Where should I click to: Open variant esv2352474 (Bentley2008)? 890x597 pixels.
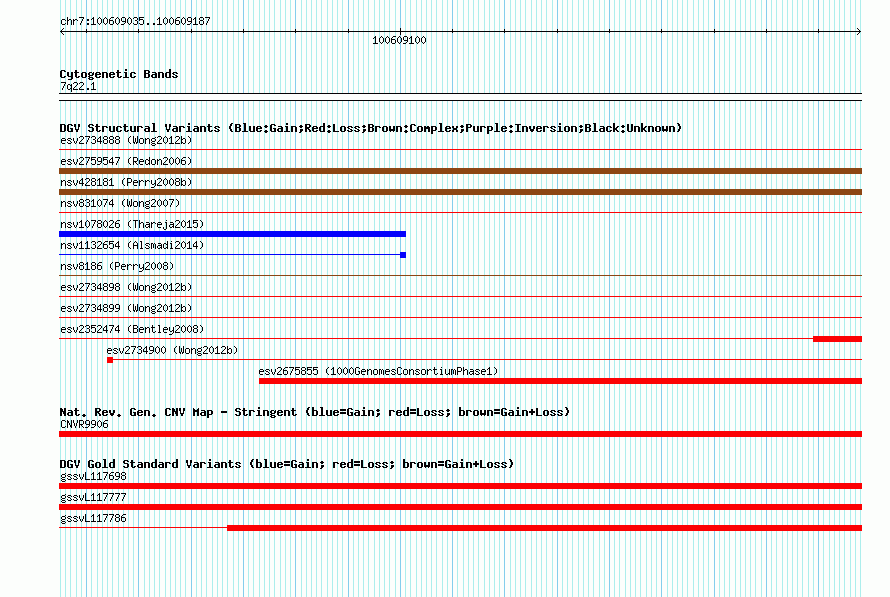click(x=132, y=329)
